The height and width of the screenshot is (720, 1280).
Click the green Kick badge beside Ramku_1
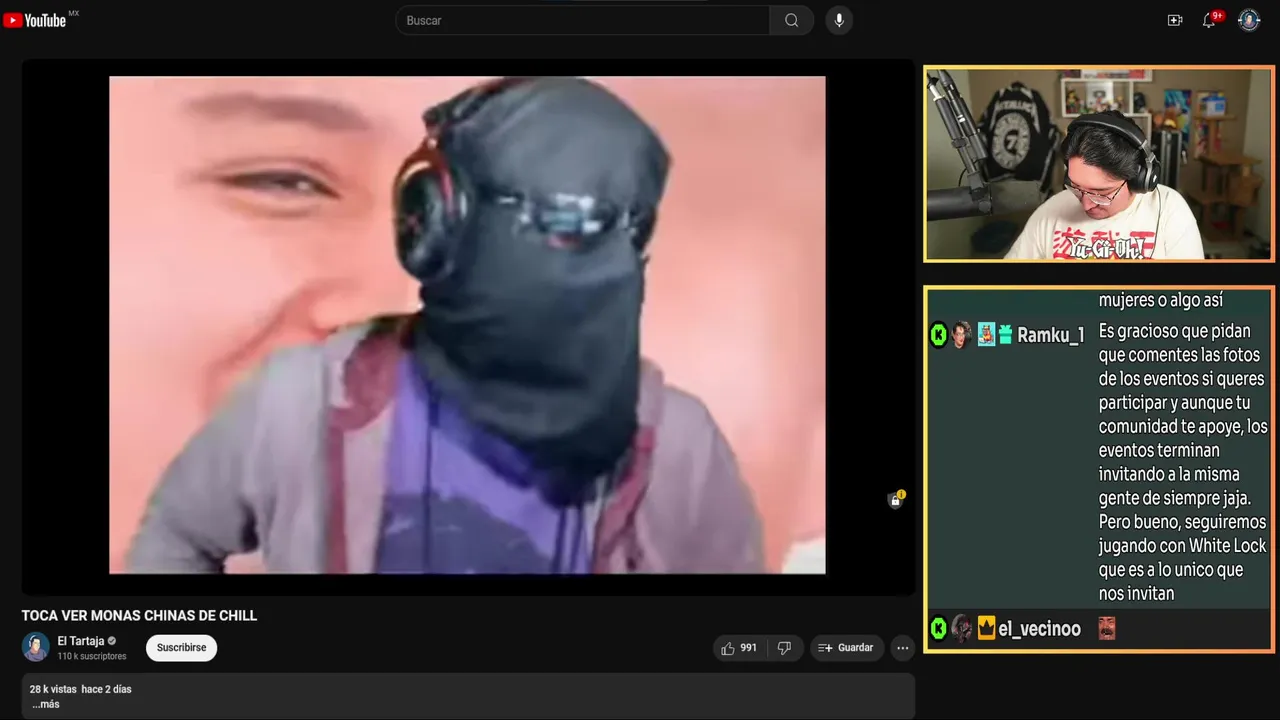(938, 335)
